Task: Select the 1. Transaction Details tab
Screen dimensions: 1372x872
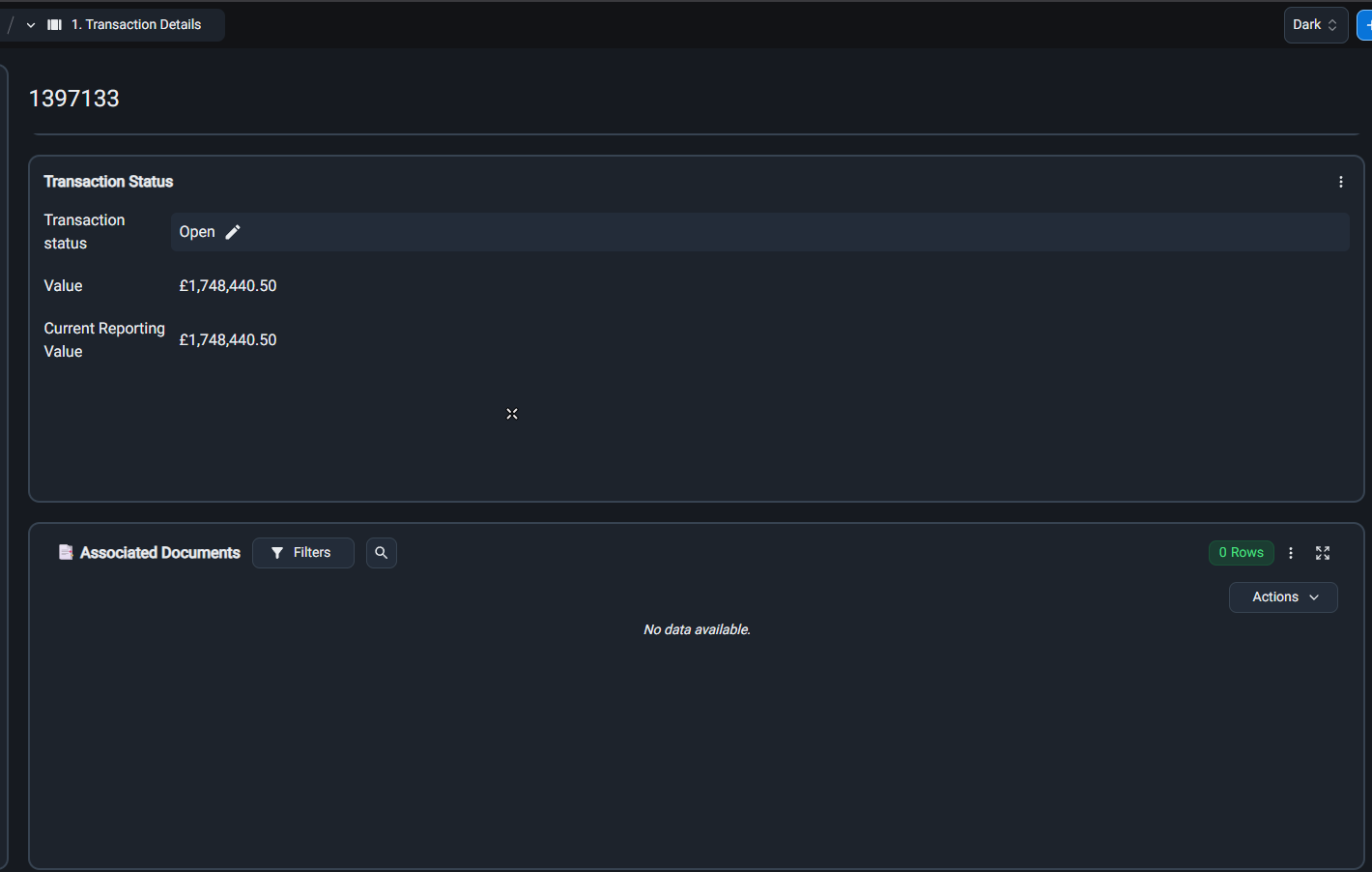Action: pyautogui.click(x=136, y=25)
